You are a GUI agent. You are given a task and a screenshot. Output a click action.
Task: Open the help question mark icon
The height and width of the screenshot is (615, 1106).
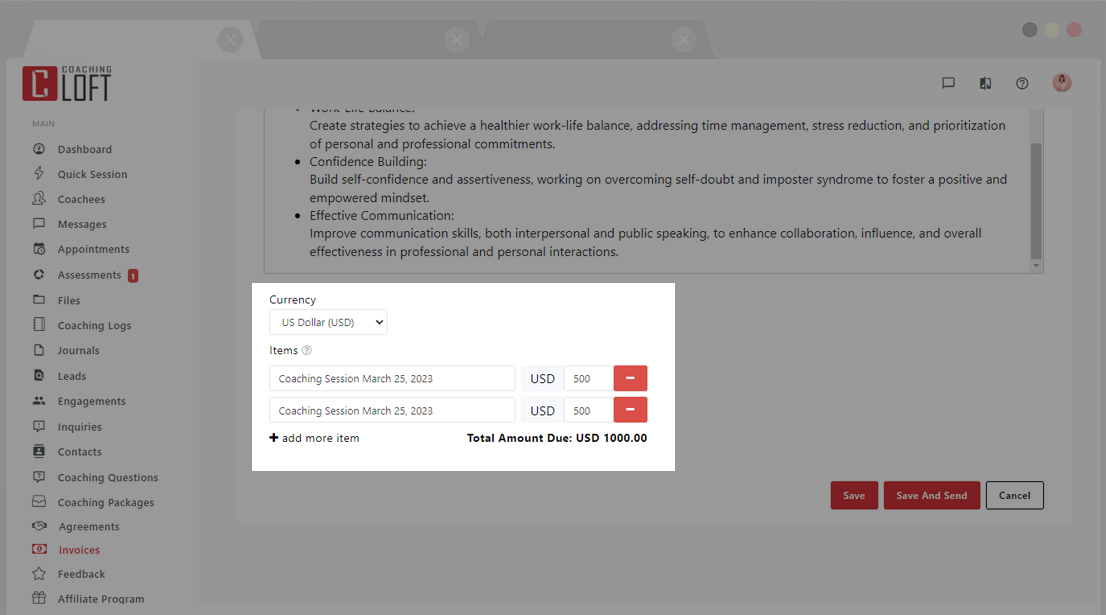(1022, 83)
